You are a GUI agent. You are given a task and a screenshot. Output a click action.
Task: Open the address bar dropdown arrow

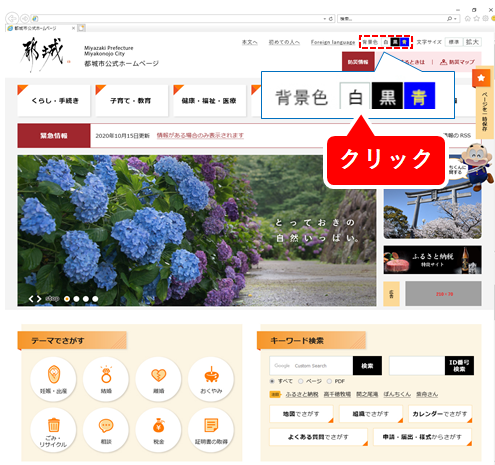[325, 19]
